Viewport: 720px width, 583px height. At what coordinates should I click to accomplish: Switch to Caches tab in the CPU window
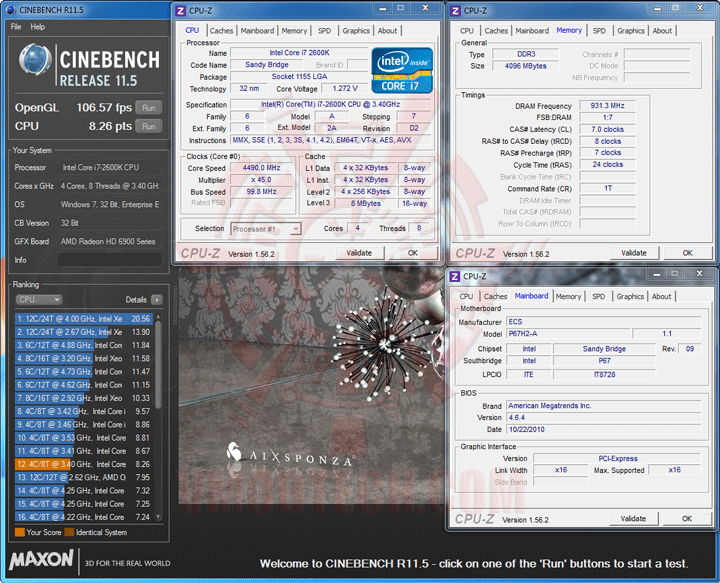(x=221, y=31)
